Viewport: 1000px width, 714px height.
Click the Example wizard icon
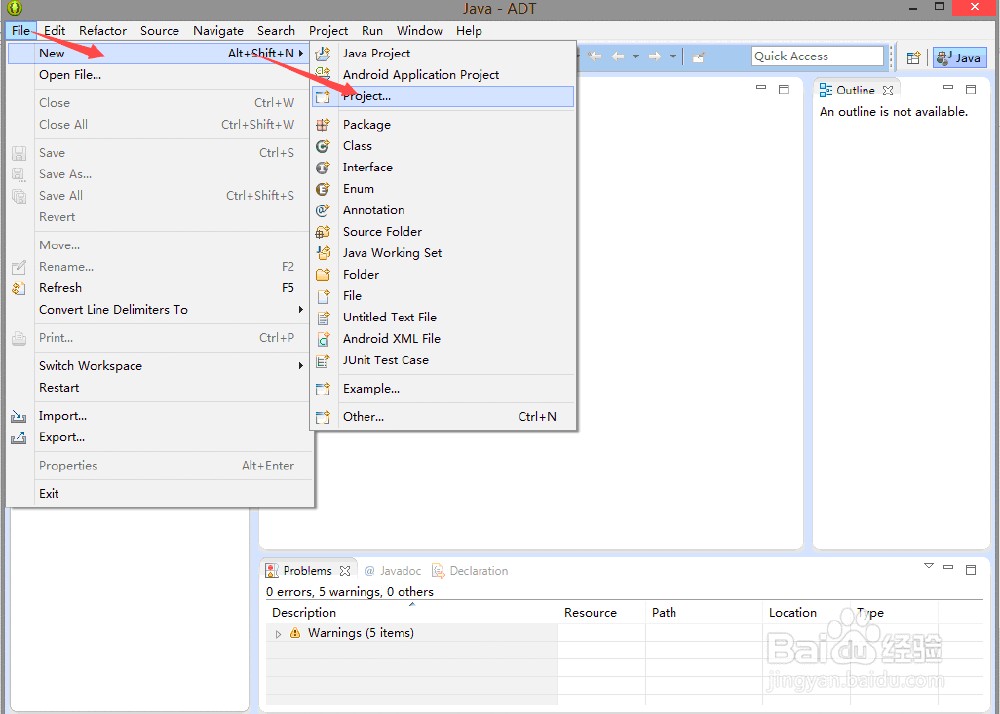pos(323,389)
